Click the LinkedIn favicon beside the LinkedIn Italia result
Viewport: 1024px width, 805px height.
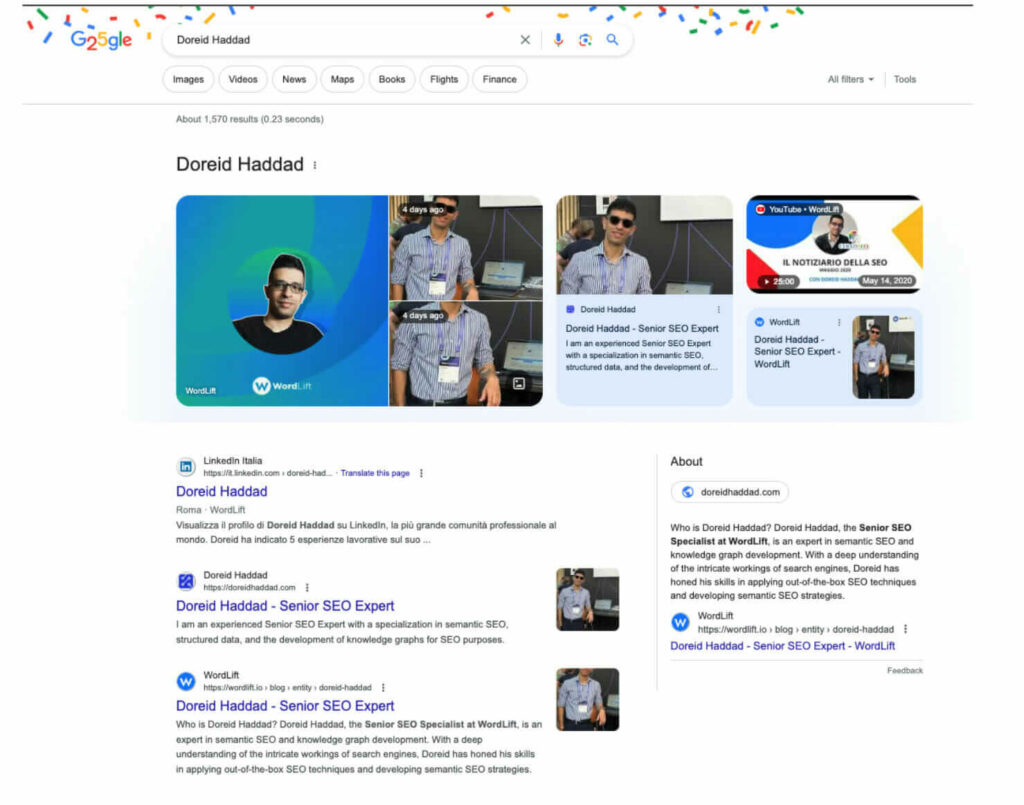pyautogui.click(x=185, y=466)
